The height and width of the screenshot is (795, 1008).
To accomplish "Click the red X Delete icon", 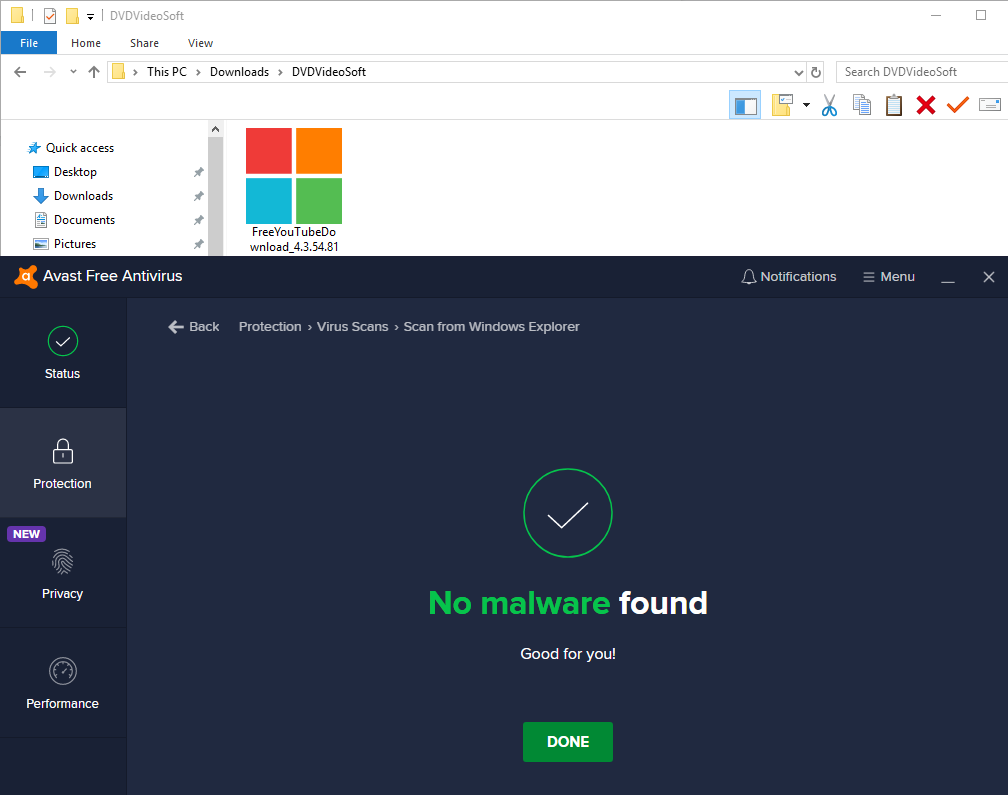I will click(926, 105).
